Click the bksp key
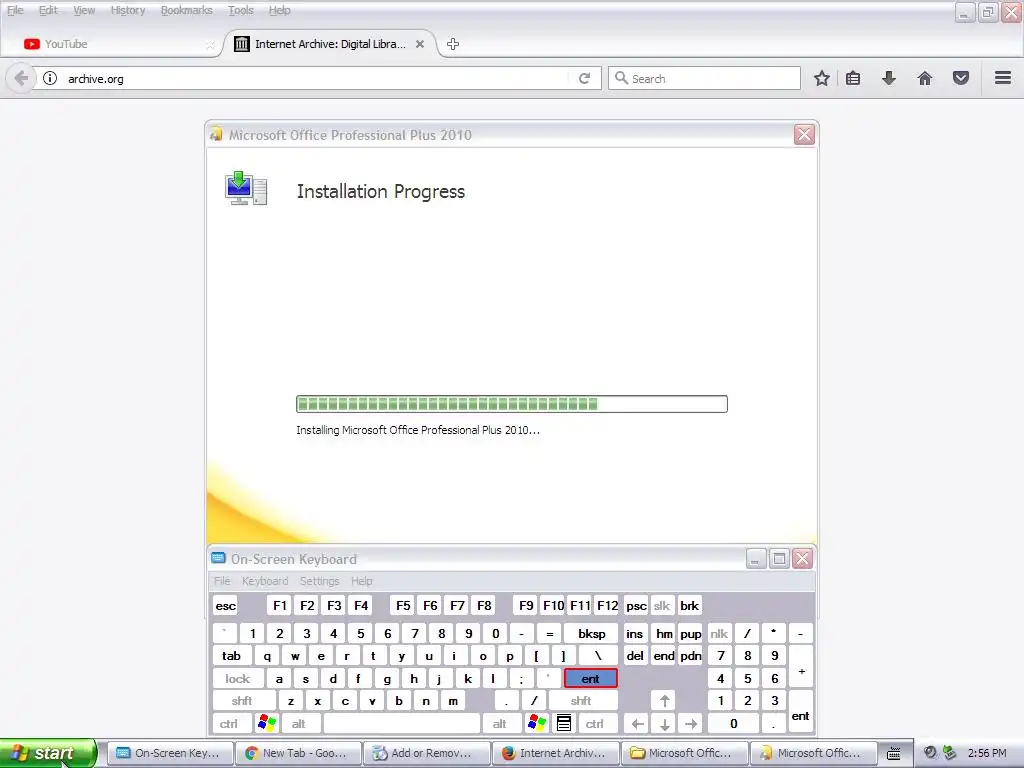 tap(591, 633)
